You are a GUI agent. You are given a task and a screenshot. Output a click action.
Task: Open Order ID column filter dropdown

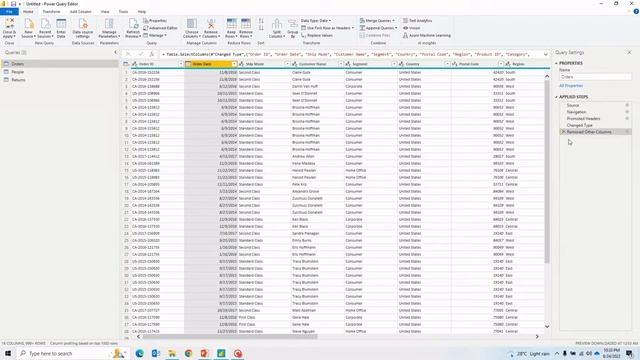click(181, 64)
